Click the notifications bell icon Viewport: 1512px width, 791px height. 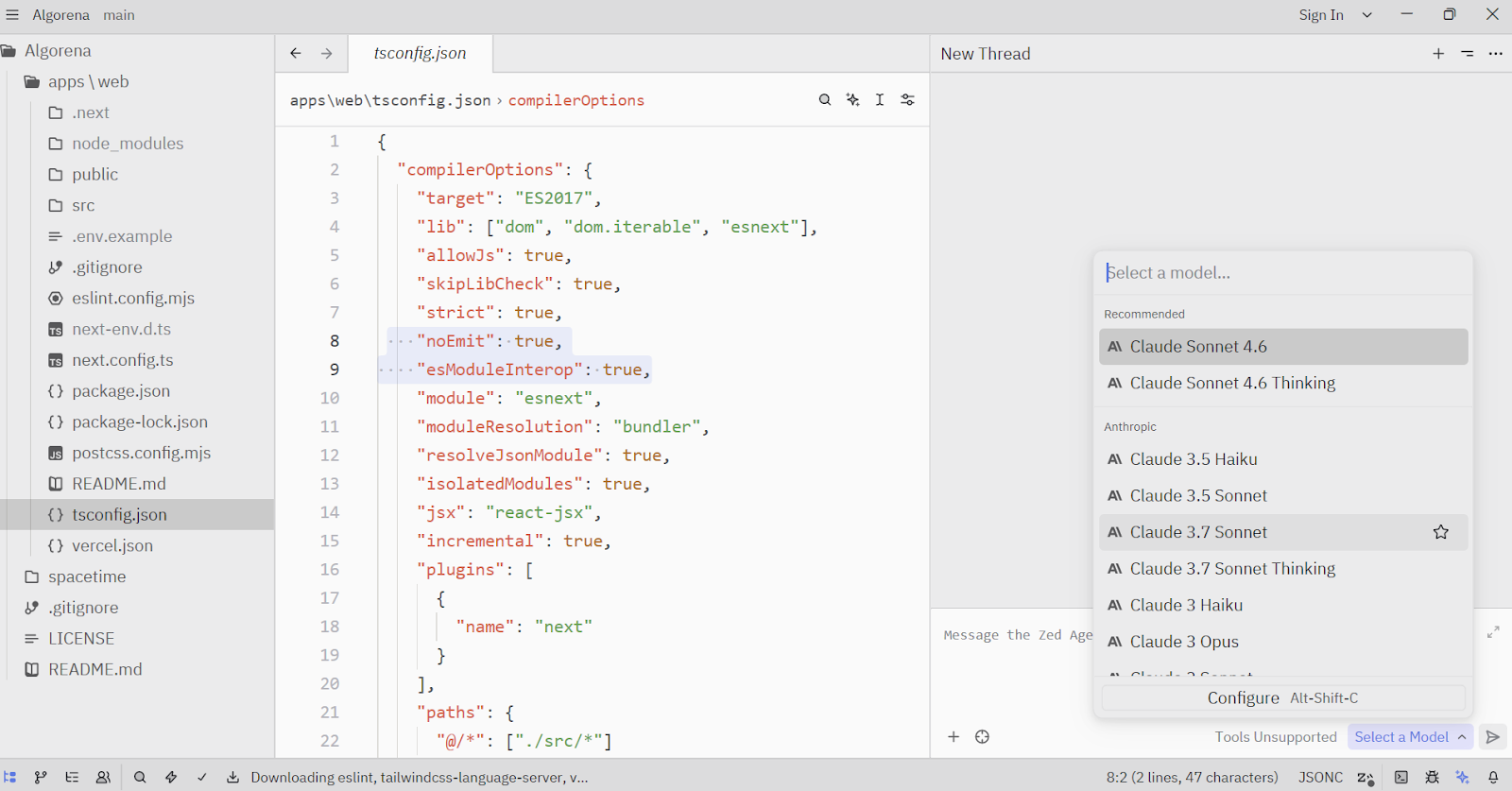(x=1493, y=777)
